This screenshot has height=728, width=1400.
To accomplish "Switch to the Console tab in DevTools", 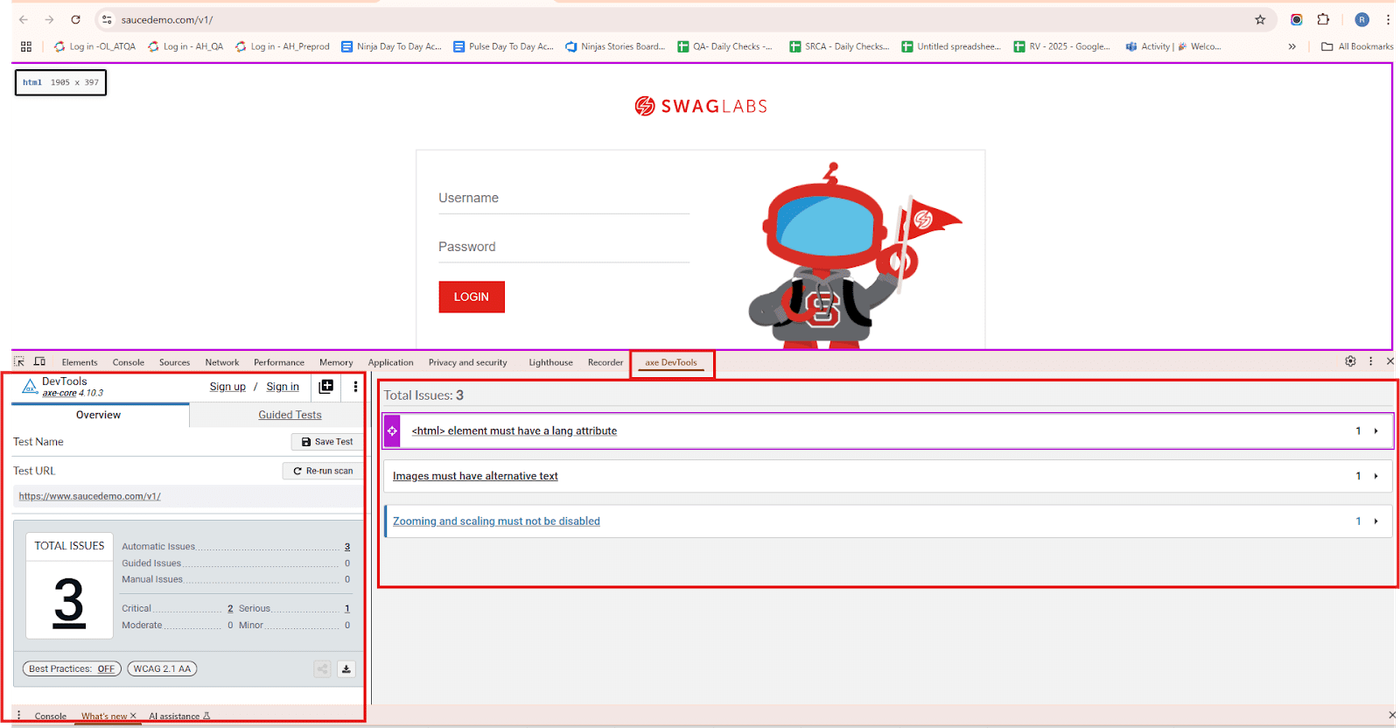I will pyautogui.click(x=128, y=362).
